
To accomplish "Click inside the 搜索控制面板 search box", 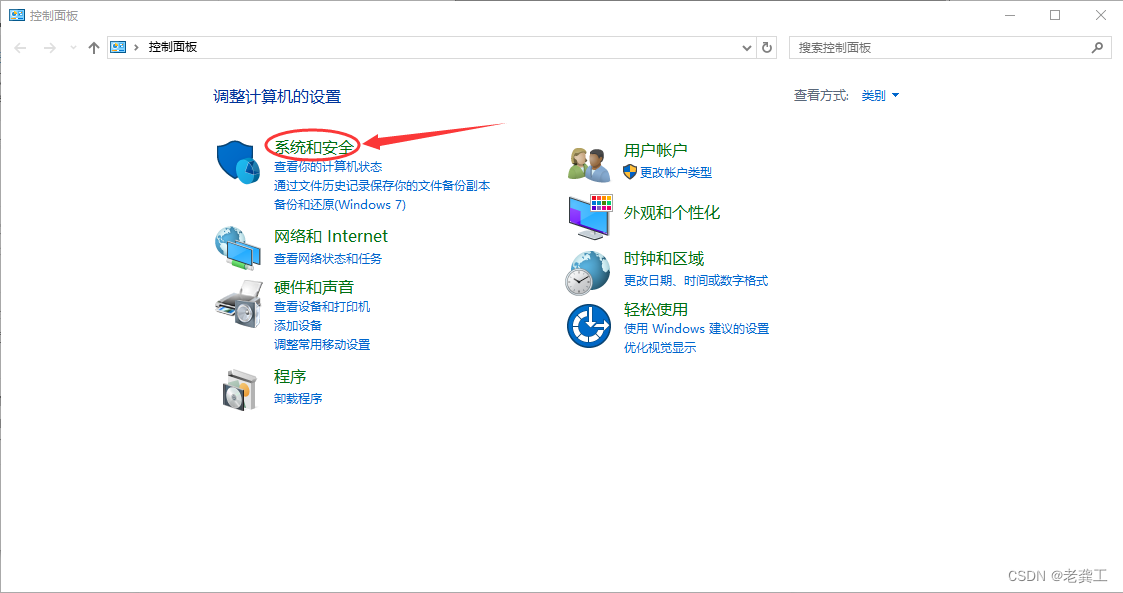I will pyautogui.click(x=950, y=46).
